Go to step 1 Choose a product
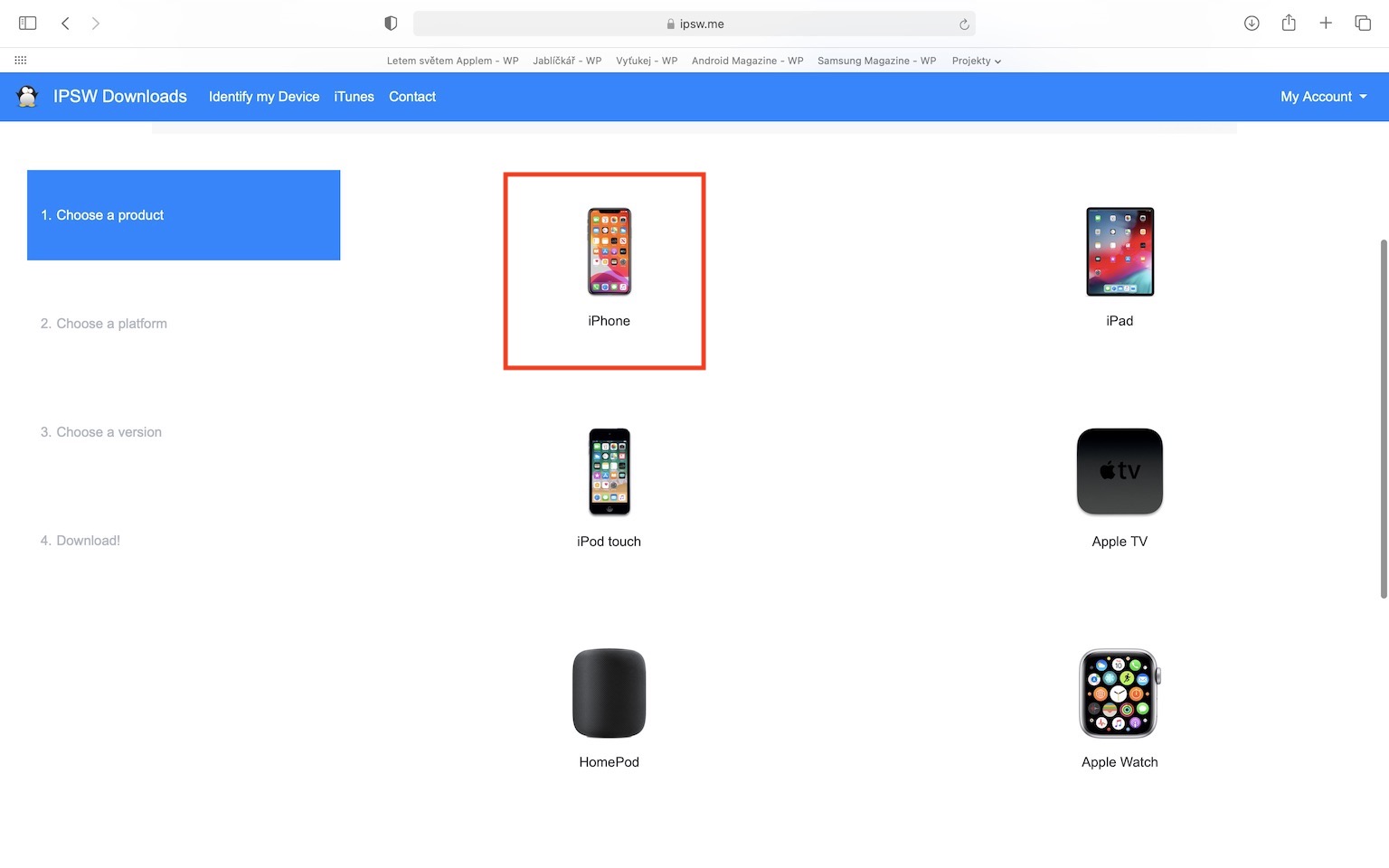The height and width of the screenshot is (868, 1389). pos(184,215)
